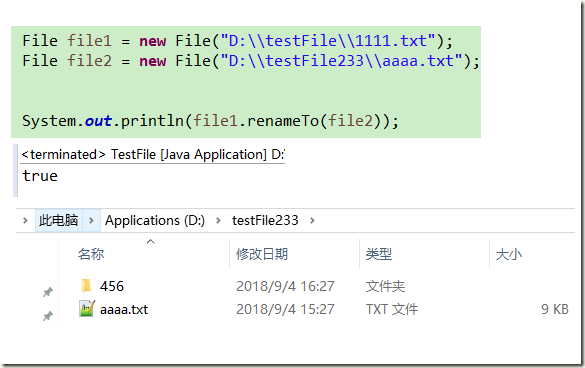
Task: Expand the chevron before 此电脑
Action: tap(25, 221)
